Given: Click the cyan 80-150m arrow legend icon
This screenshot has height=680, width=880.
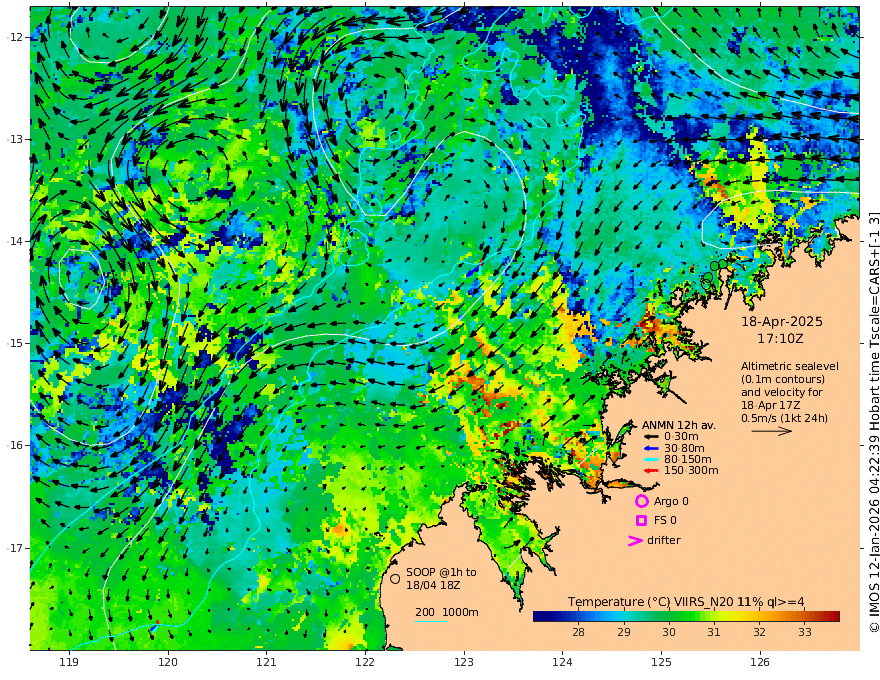Looking at the screenshot, I should [651, 459].
